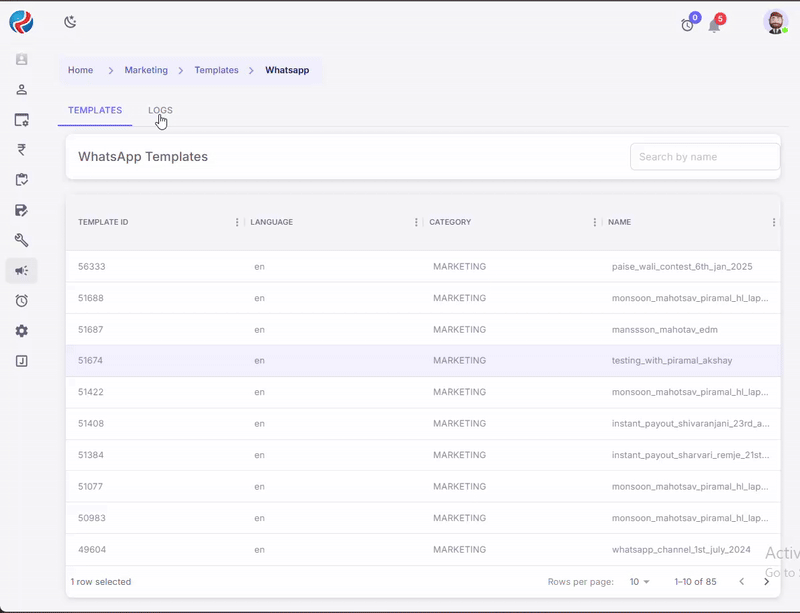
Task: Open the user profile avatar
Action: pyautogui.click(x=775, y=22)
